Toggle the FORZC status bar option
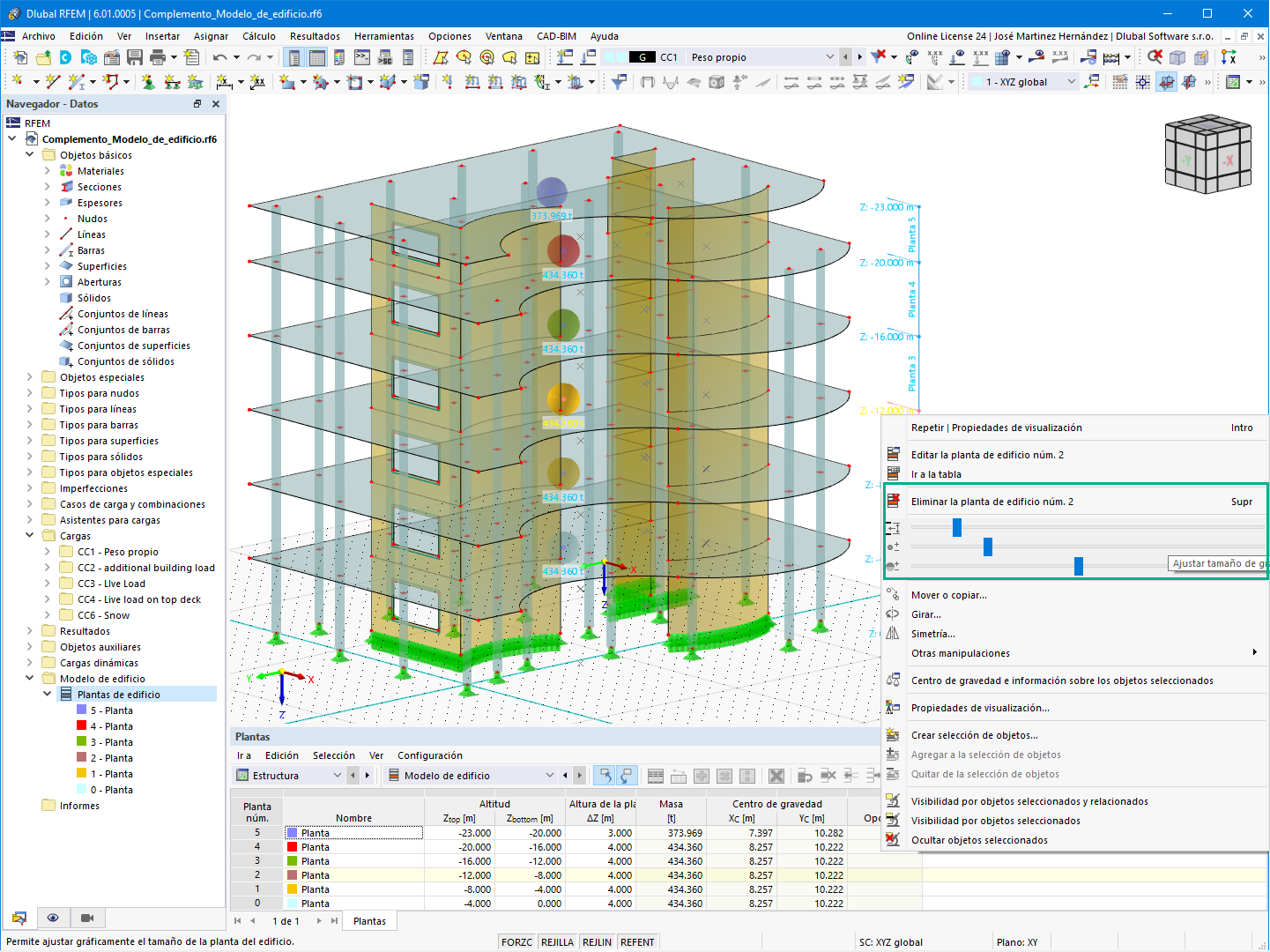1270x952 pixels. [516, 942]
